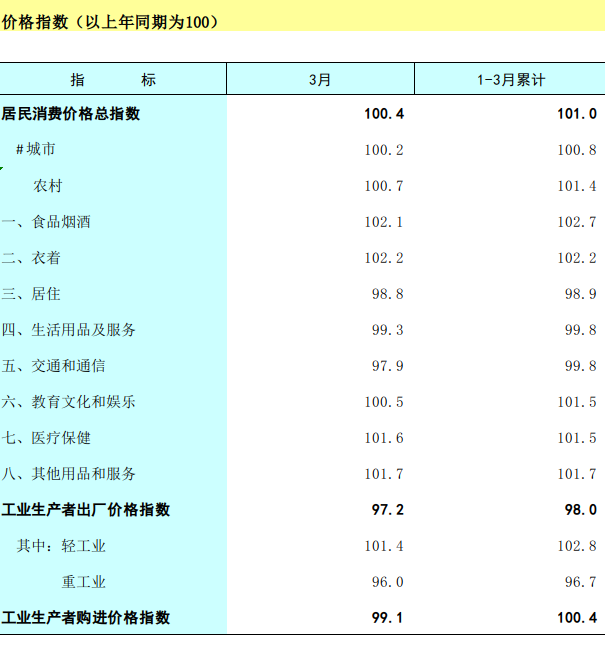The width and height of the screenshot is (605, 646).
Task: Select the 3月 value for 工业生产者购进价格指数
Action: (x=387, y=618)
